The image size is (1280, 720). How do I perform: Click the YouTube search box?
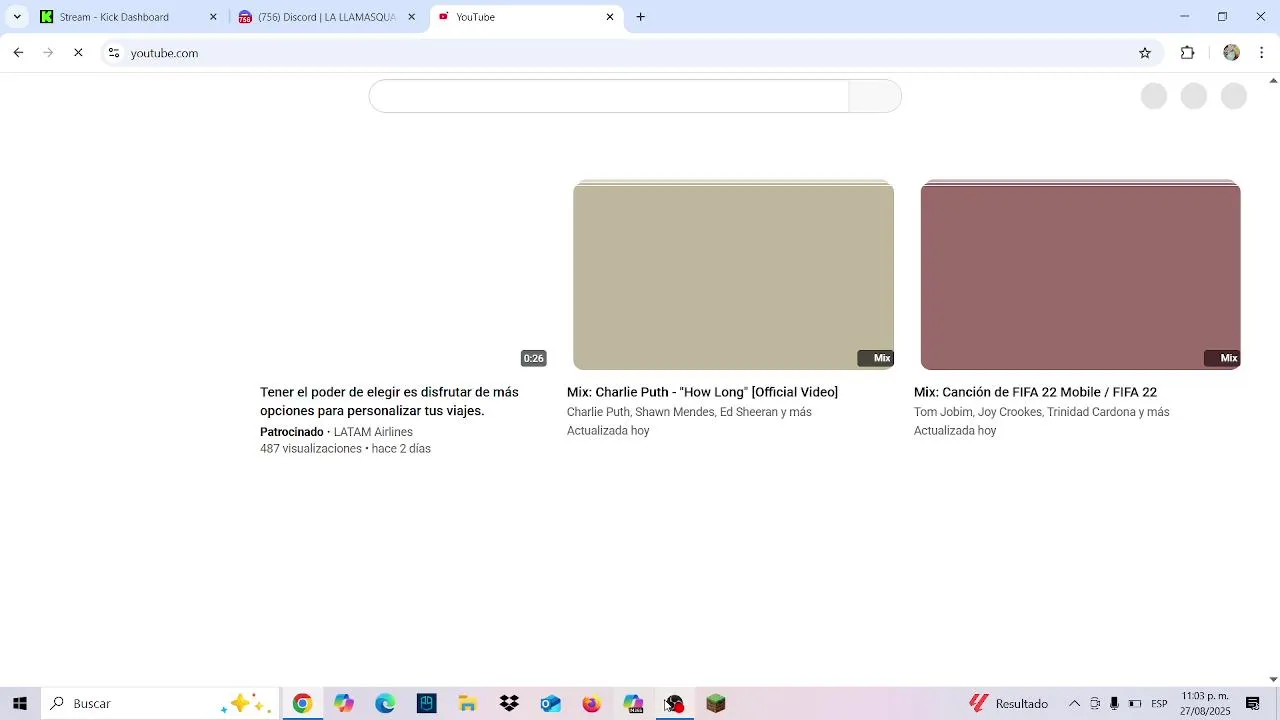click(x=609, y=96)
